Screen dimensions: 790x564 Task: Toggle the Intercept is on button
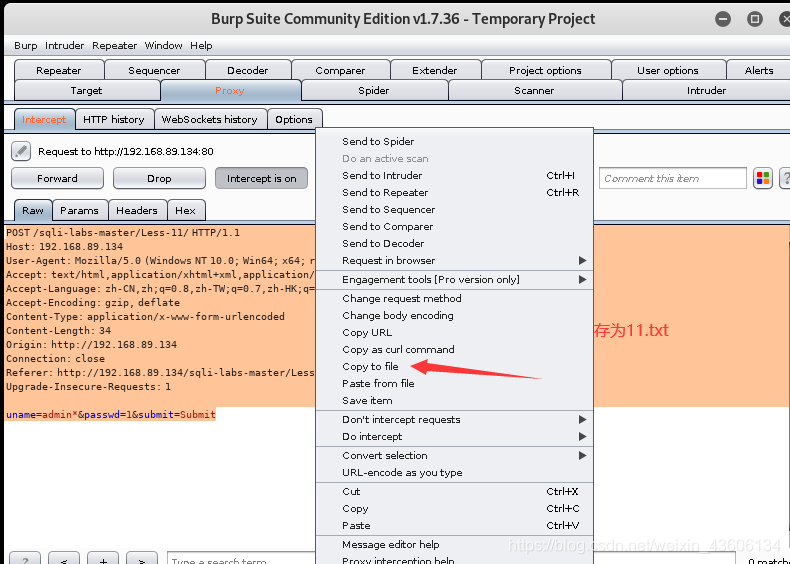click(261, 178)
